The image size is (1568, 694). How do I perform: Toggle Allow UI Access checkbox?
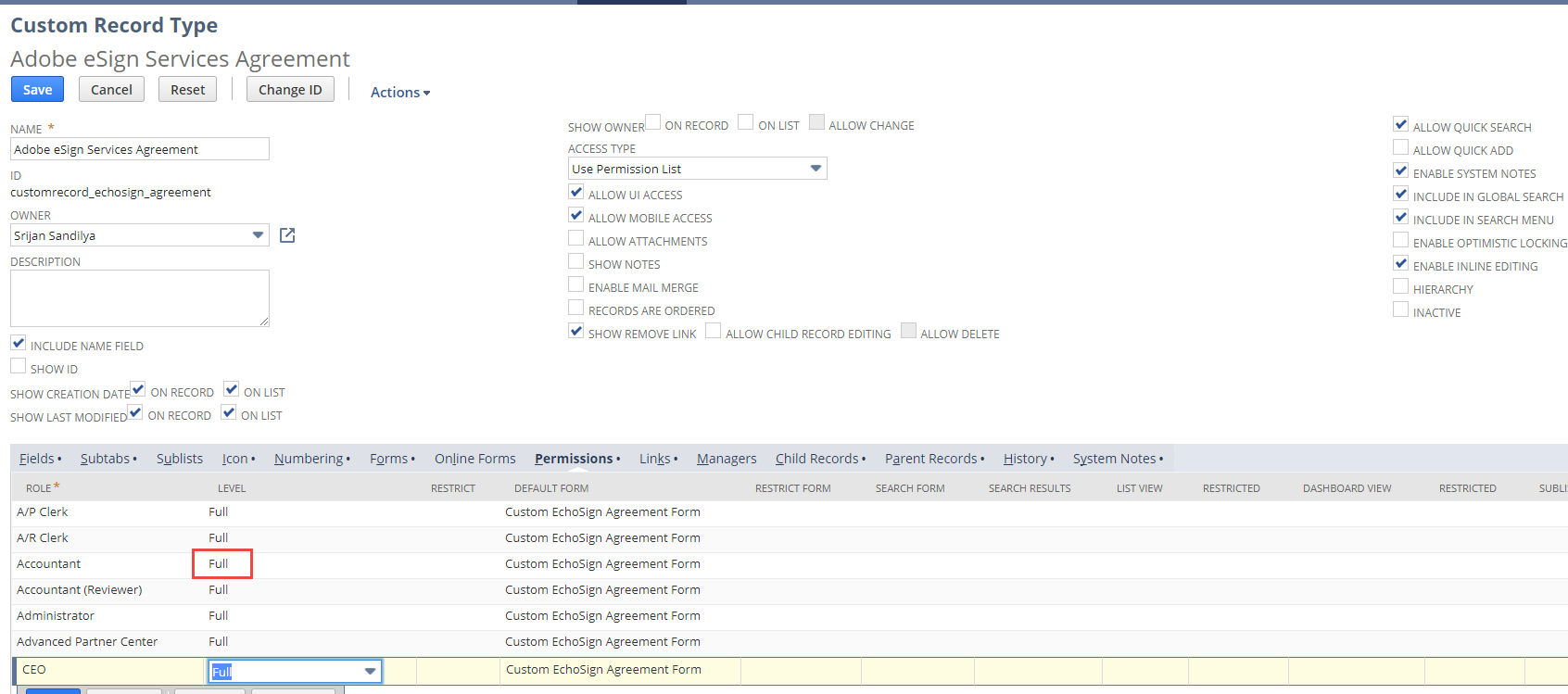[576, 193]
